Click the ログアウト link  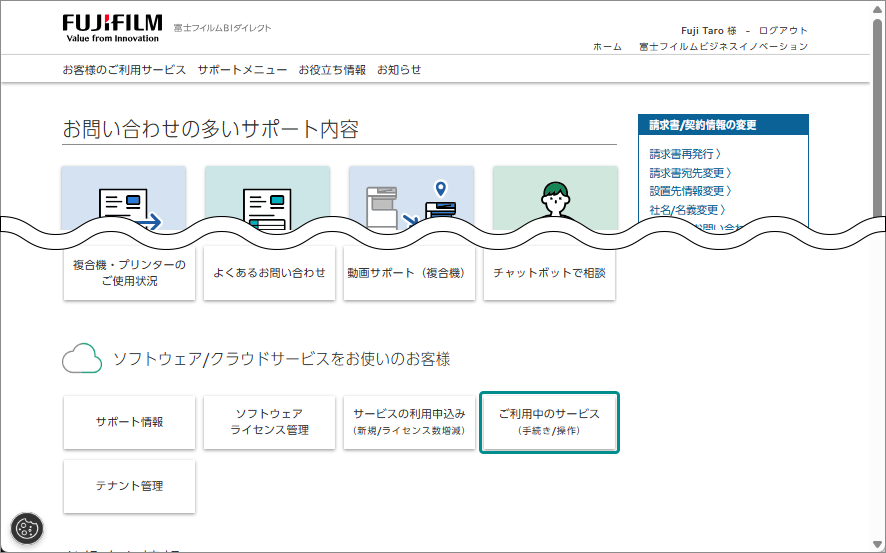[783, 31]
